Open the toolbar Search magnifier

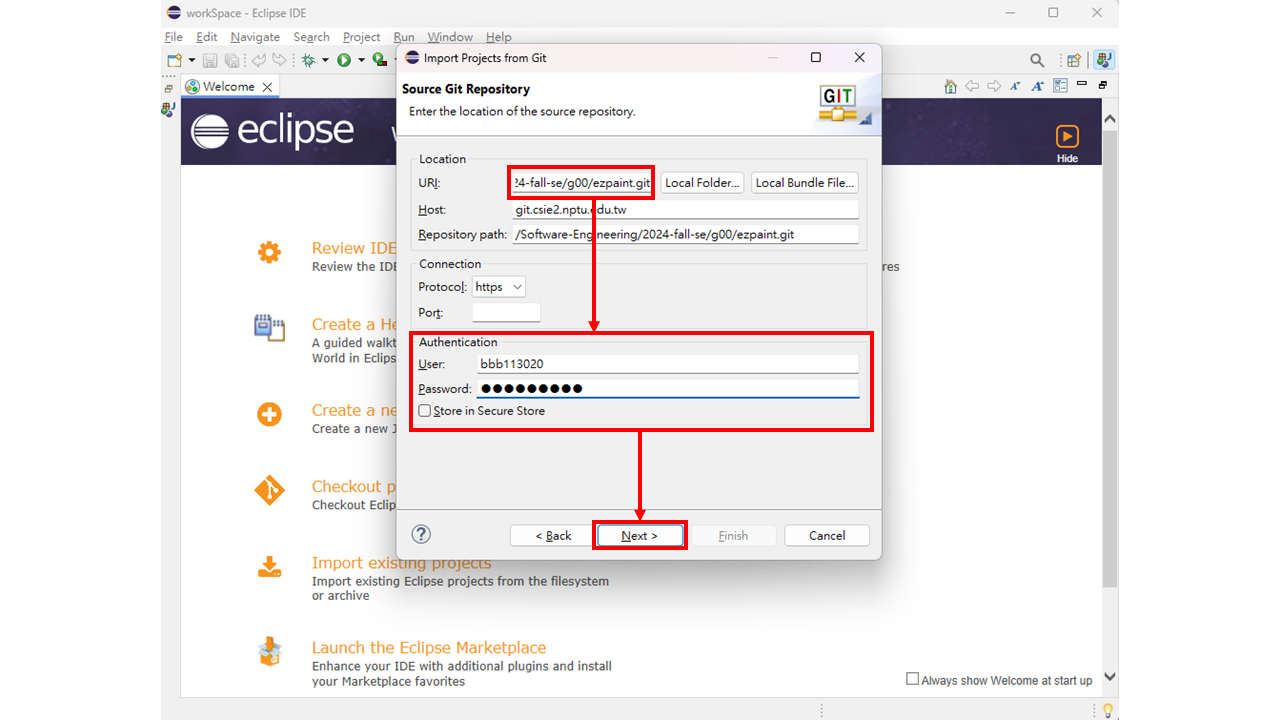pos(1037,60)
